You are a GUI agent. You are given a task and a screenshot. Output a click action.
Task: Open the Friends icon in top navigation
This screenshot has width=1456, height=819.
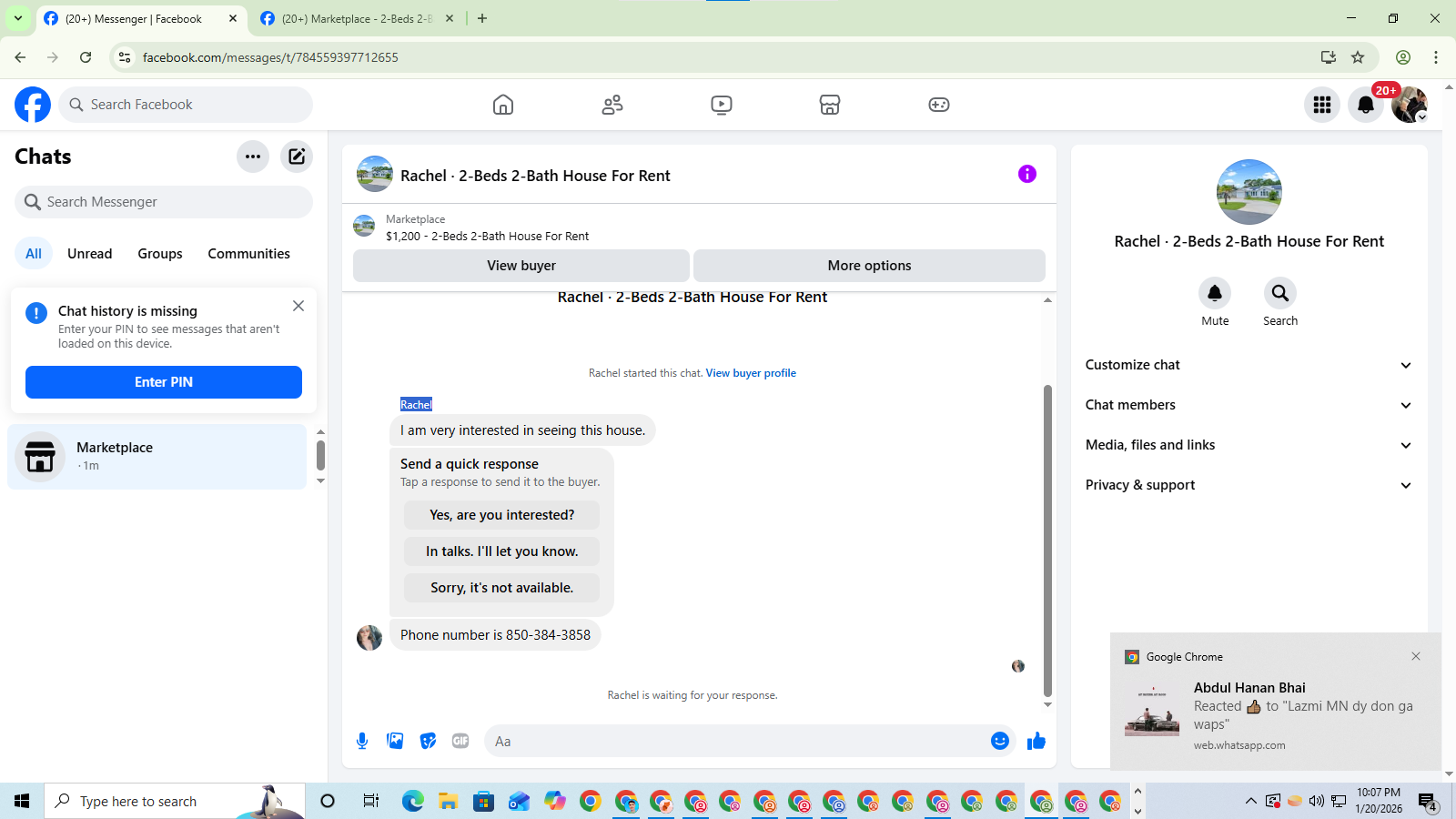(x=612, y=105)
